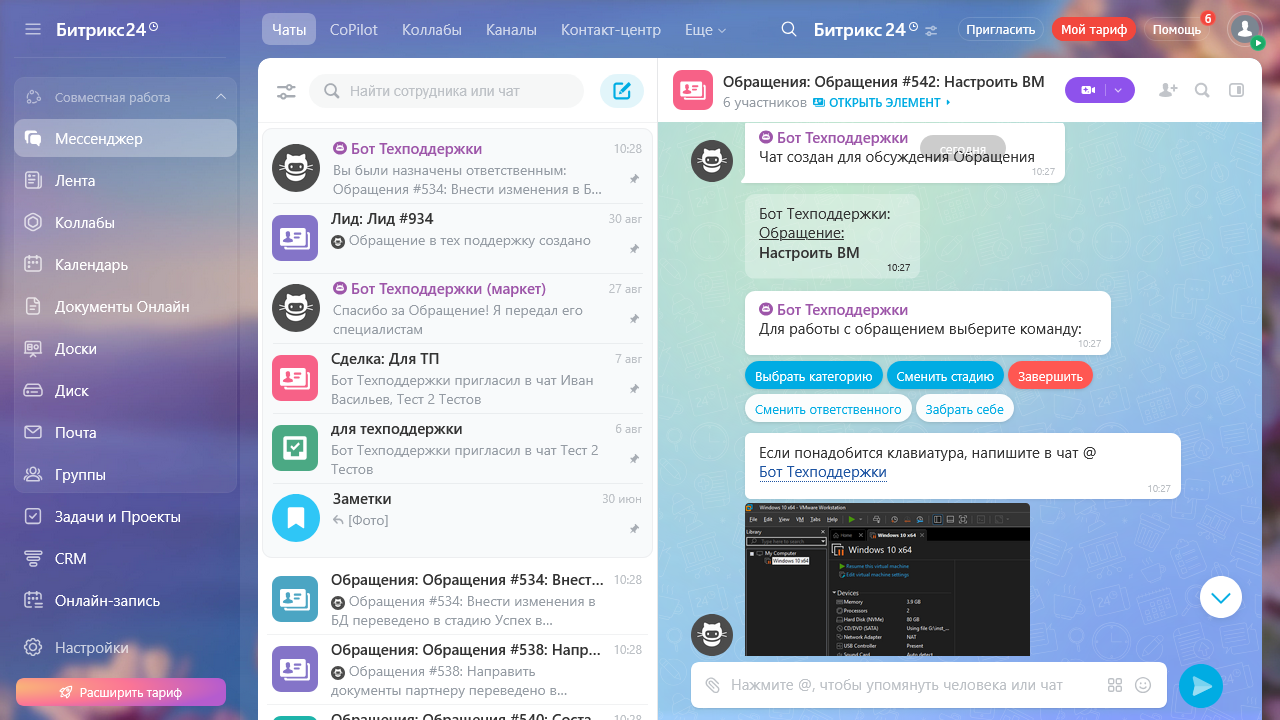Click the Лента icon in the sidebar
The height and width of the screenshot is (720, 1280).
[x=33, y=180]
